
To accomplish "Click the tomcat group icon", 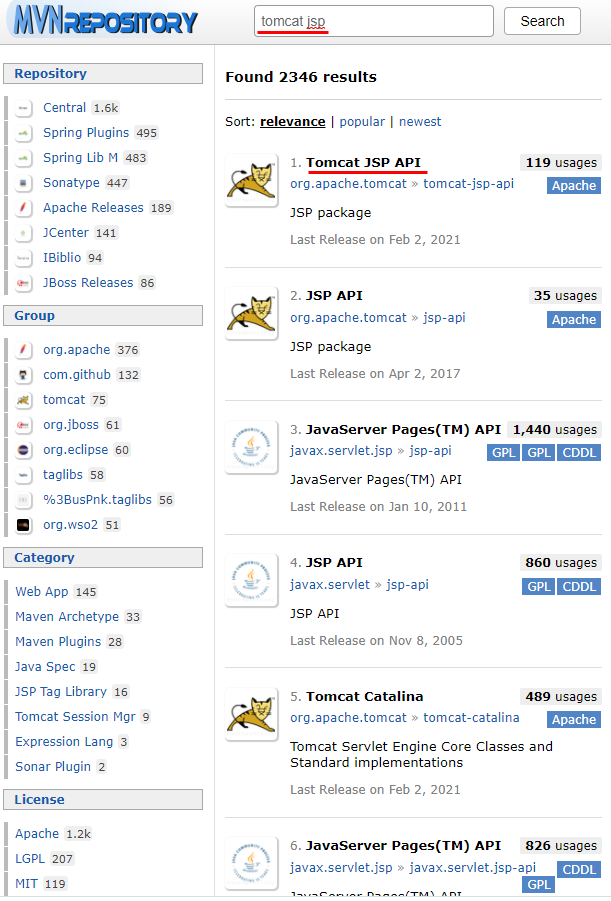I will click(23, 400).
